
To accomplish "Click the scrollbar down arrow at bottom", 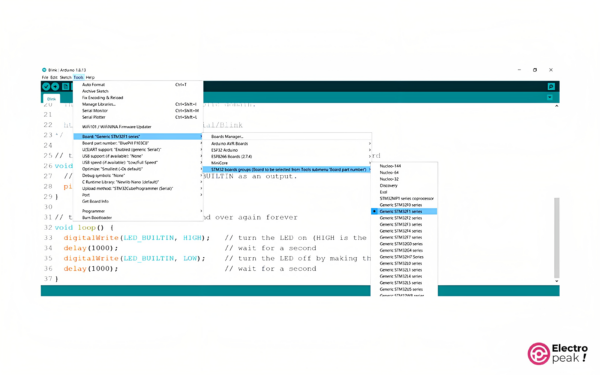I will (557, 281).
